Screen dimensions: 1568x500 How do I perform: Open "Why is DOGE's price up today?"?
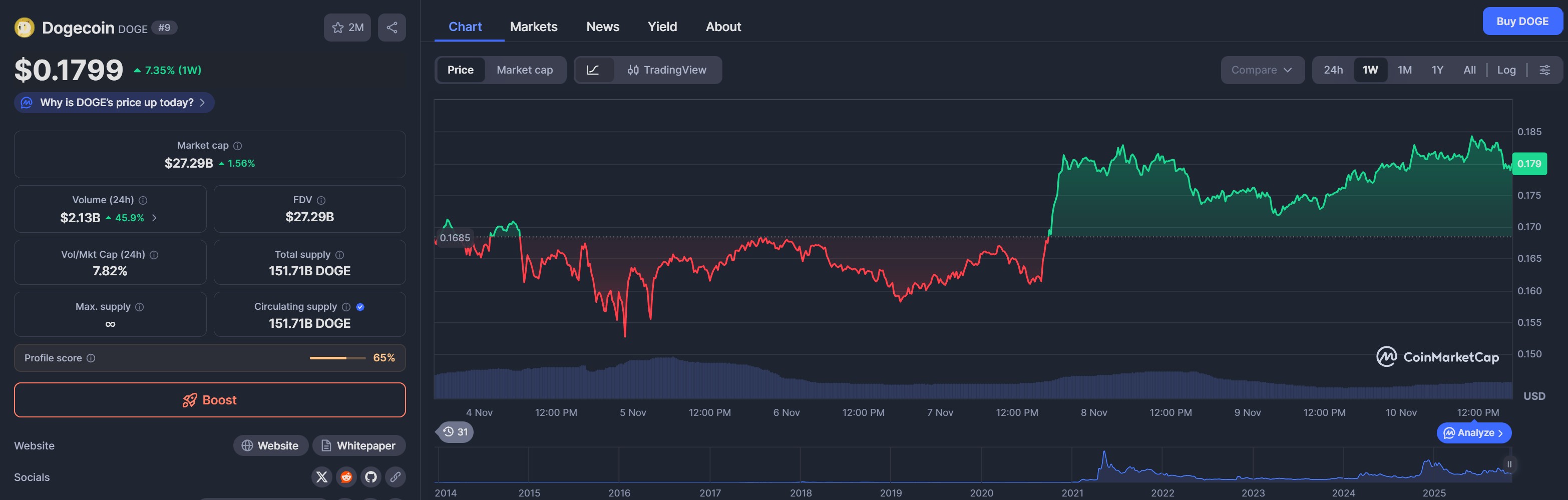coord(115,103)
